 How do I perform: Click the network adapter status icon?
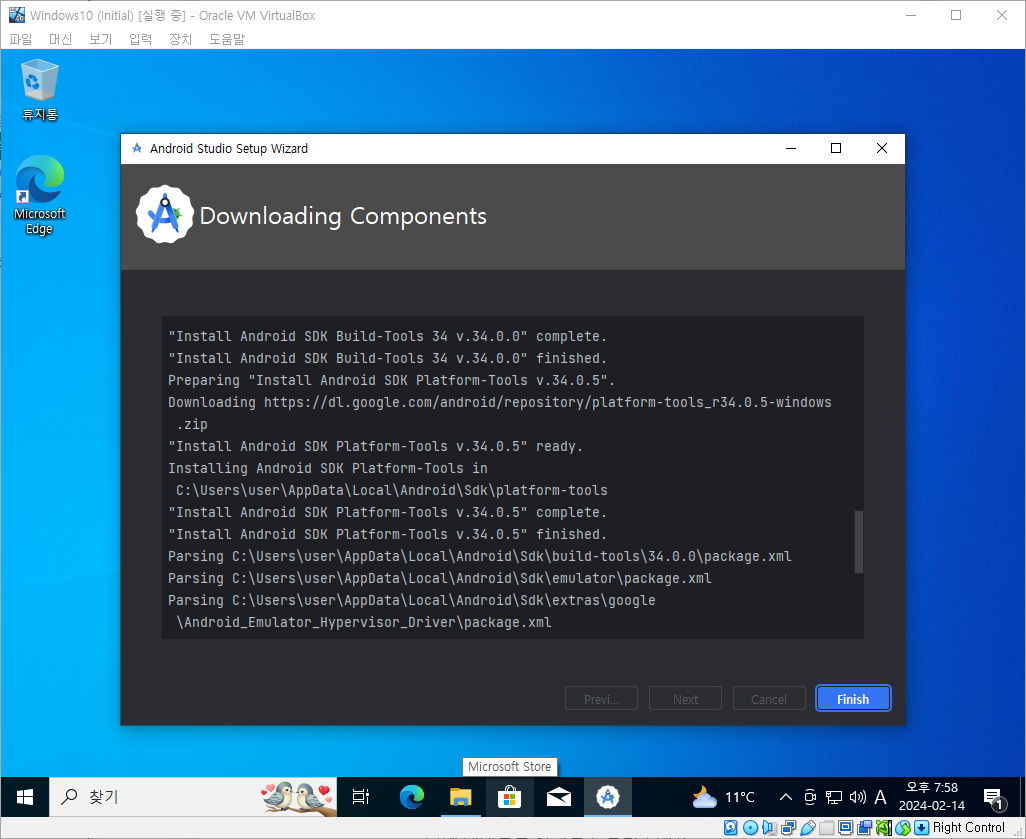[788, 828]
